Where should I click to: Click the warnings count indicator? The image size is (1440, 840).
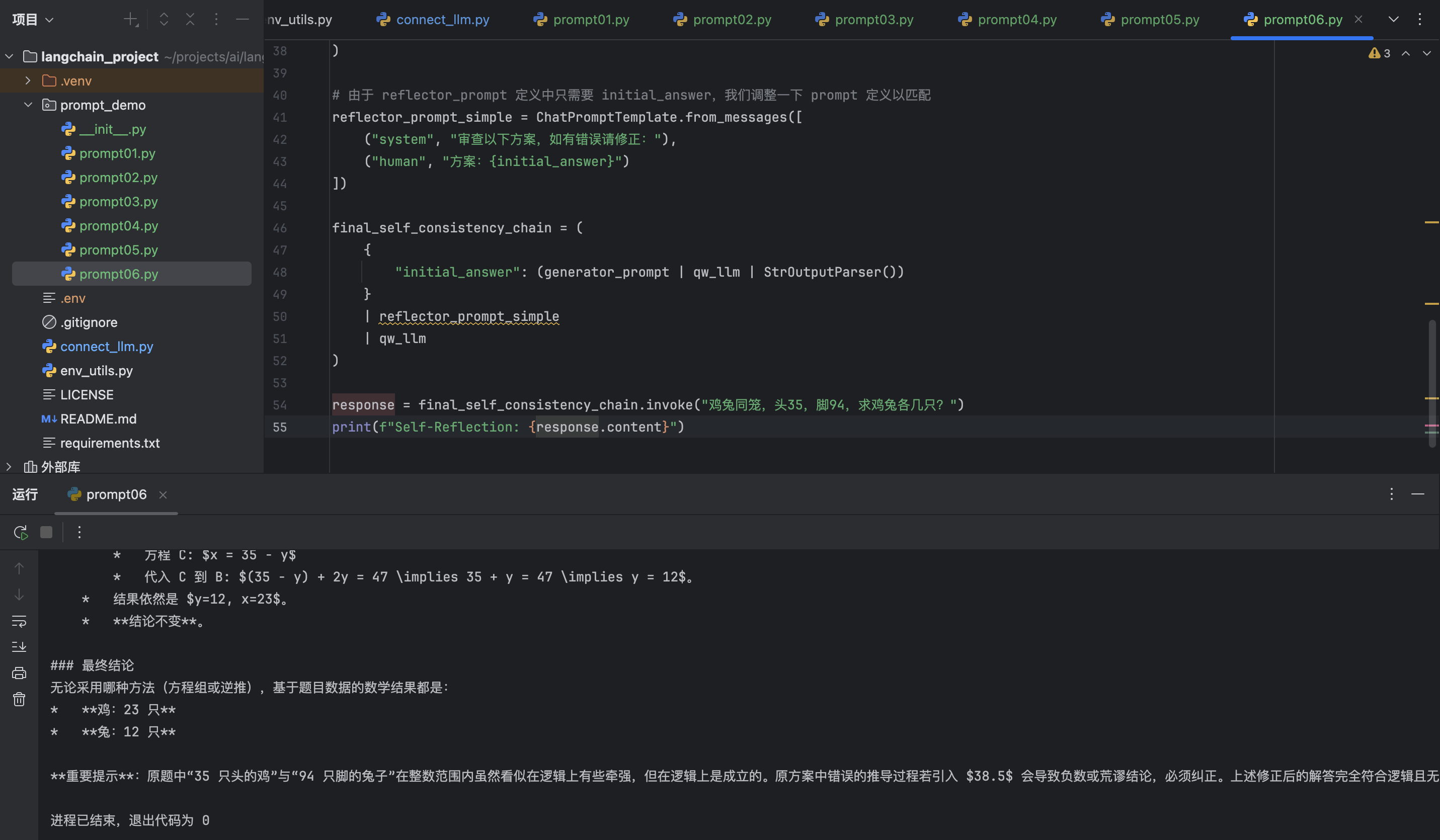click(x=1380, y=53)
